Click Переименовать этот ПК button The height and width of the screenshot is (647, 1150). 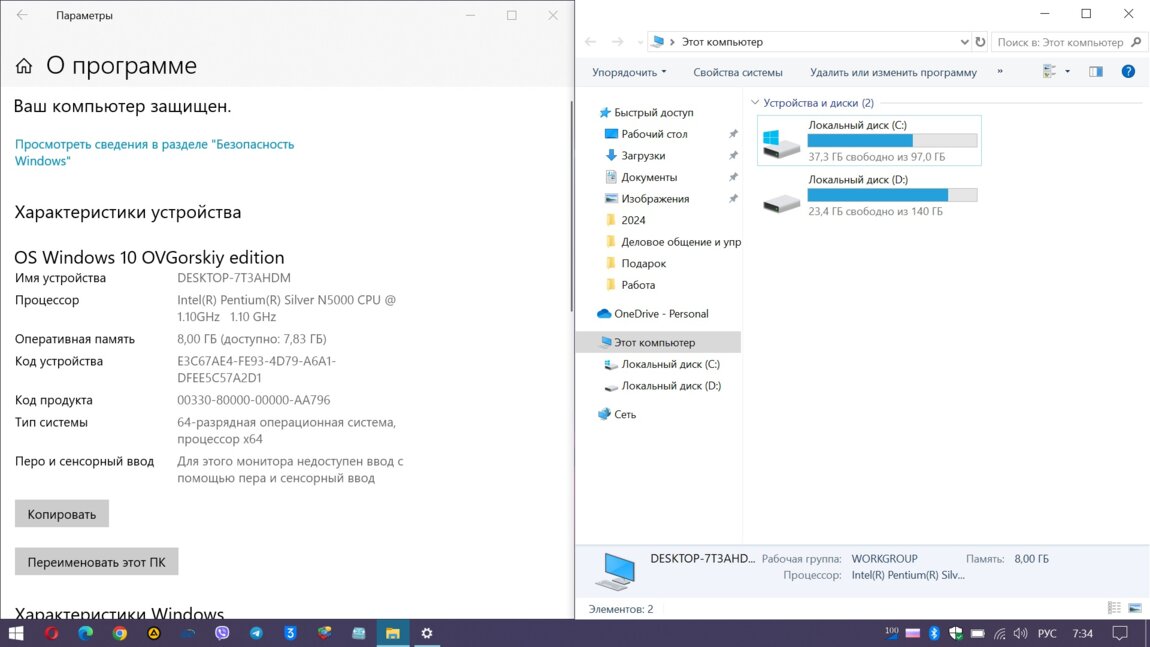[96, 562]
